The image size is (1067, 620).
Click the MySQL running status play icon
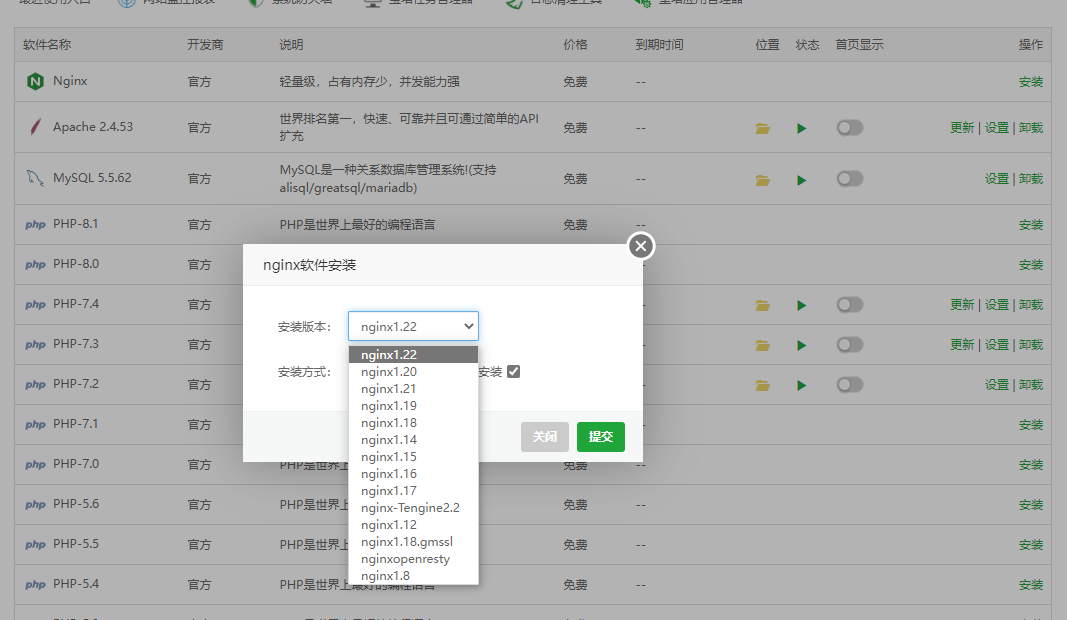coord(802,180)
